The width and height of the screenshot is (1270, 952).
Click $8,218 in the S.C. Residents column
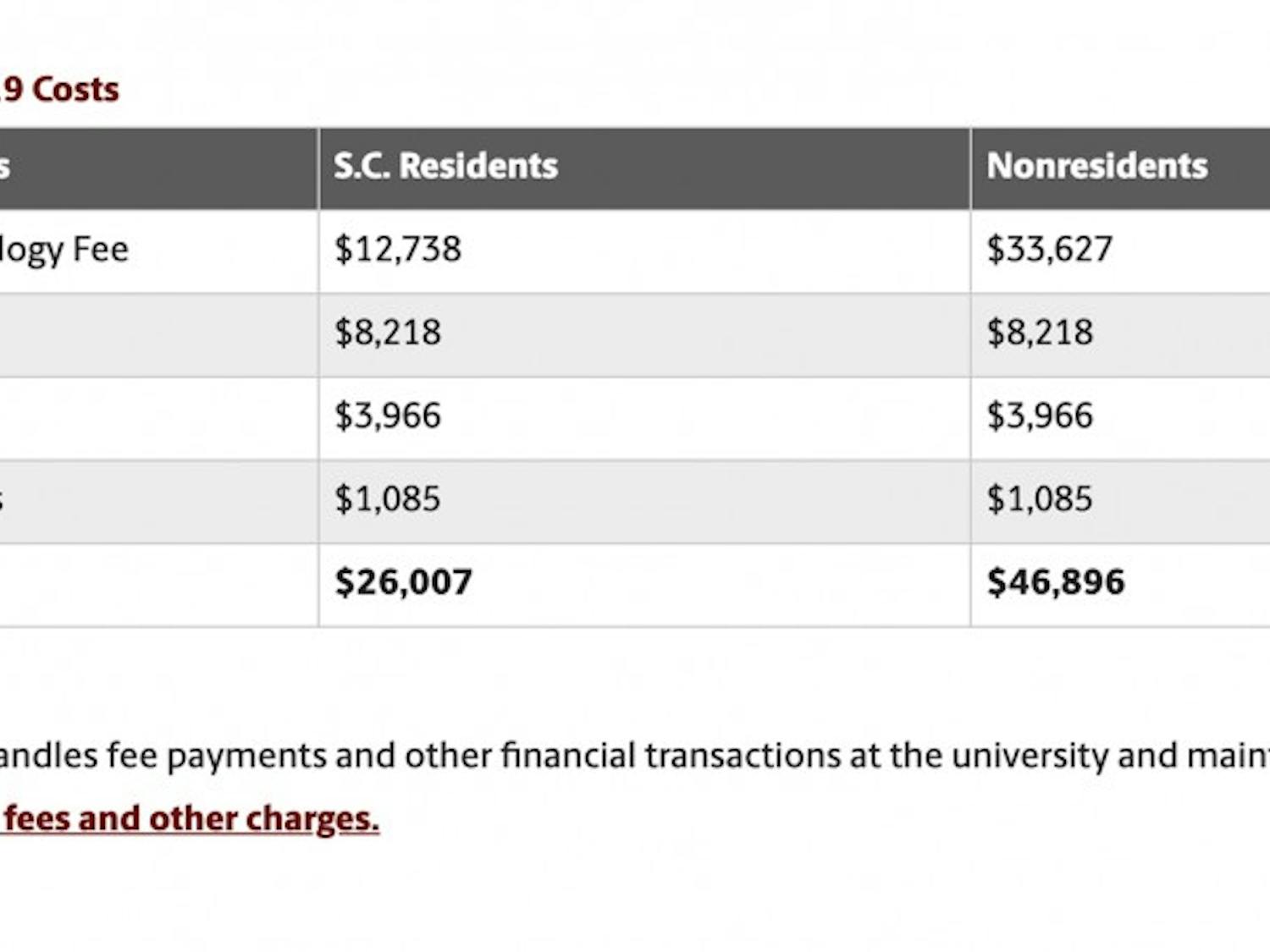point(388,332)
